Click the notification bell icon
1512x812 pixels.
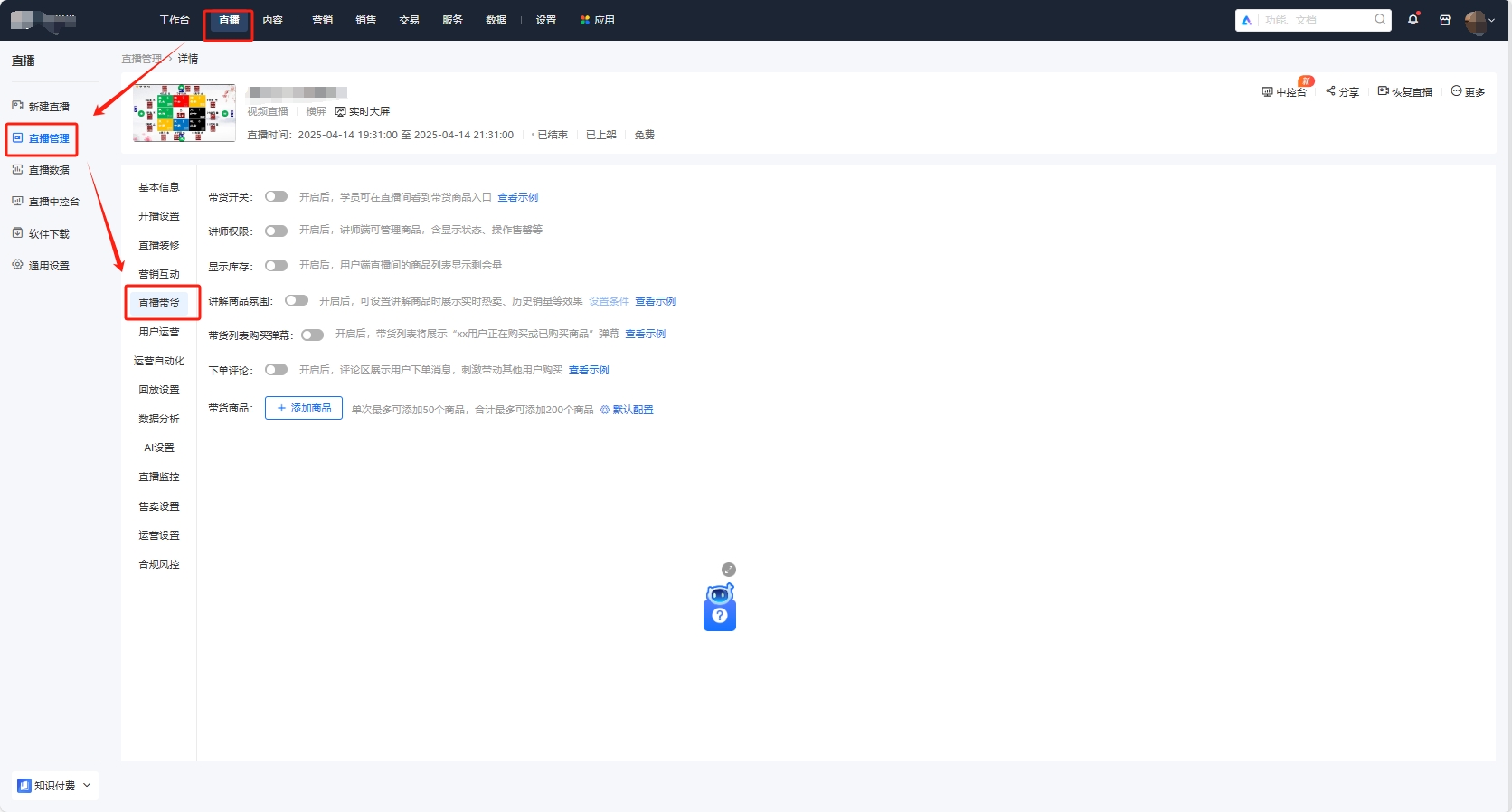1413,20
